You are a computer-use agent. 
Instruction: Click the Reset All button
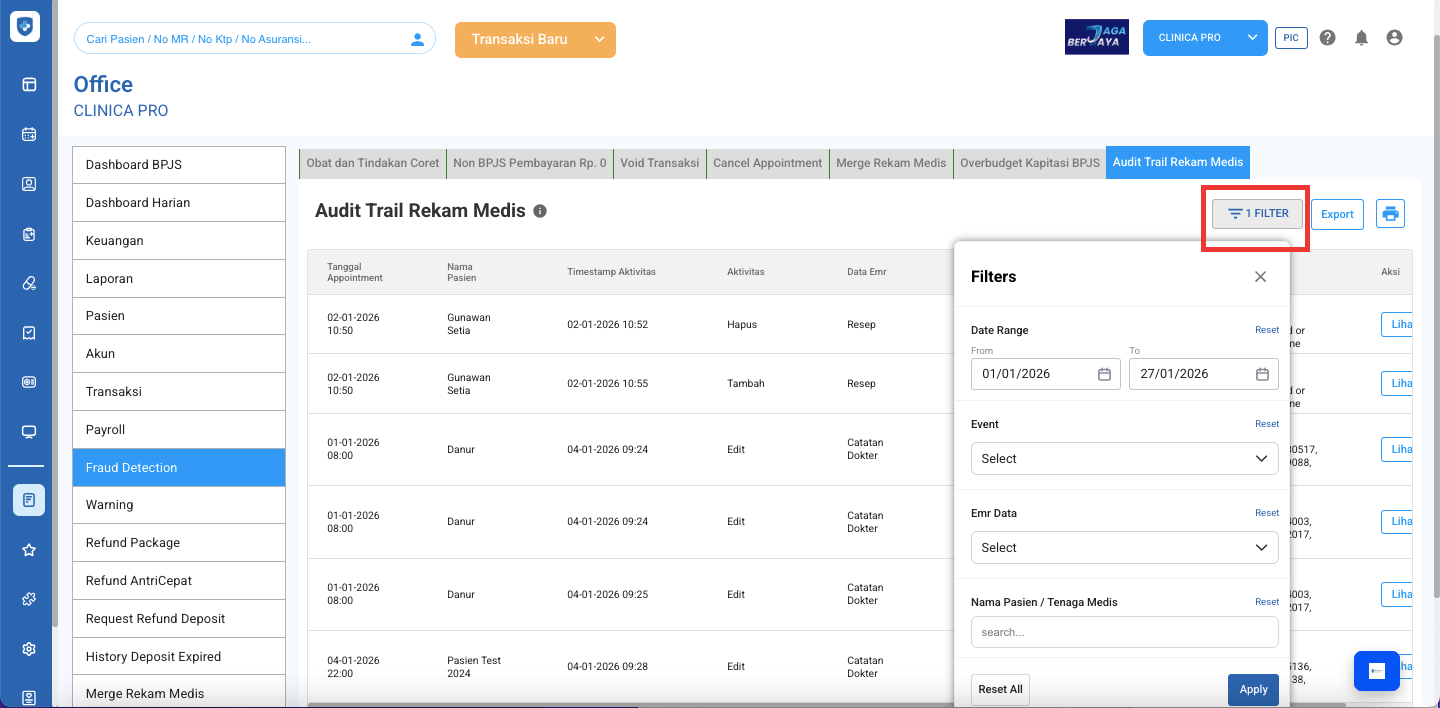click(x=1000, y=689)
